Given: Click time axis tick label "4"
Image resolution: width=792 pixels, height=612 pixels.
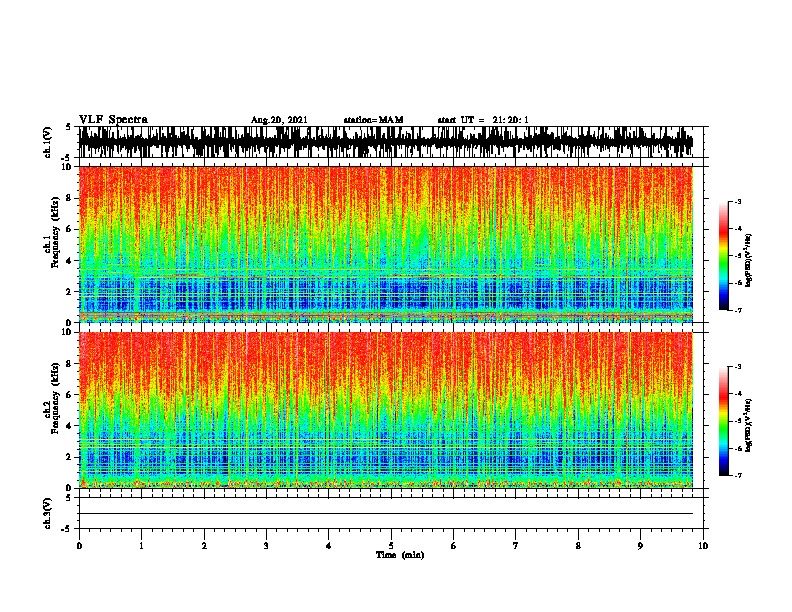Looking at the screenshot, I should [329, 545].
